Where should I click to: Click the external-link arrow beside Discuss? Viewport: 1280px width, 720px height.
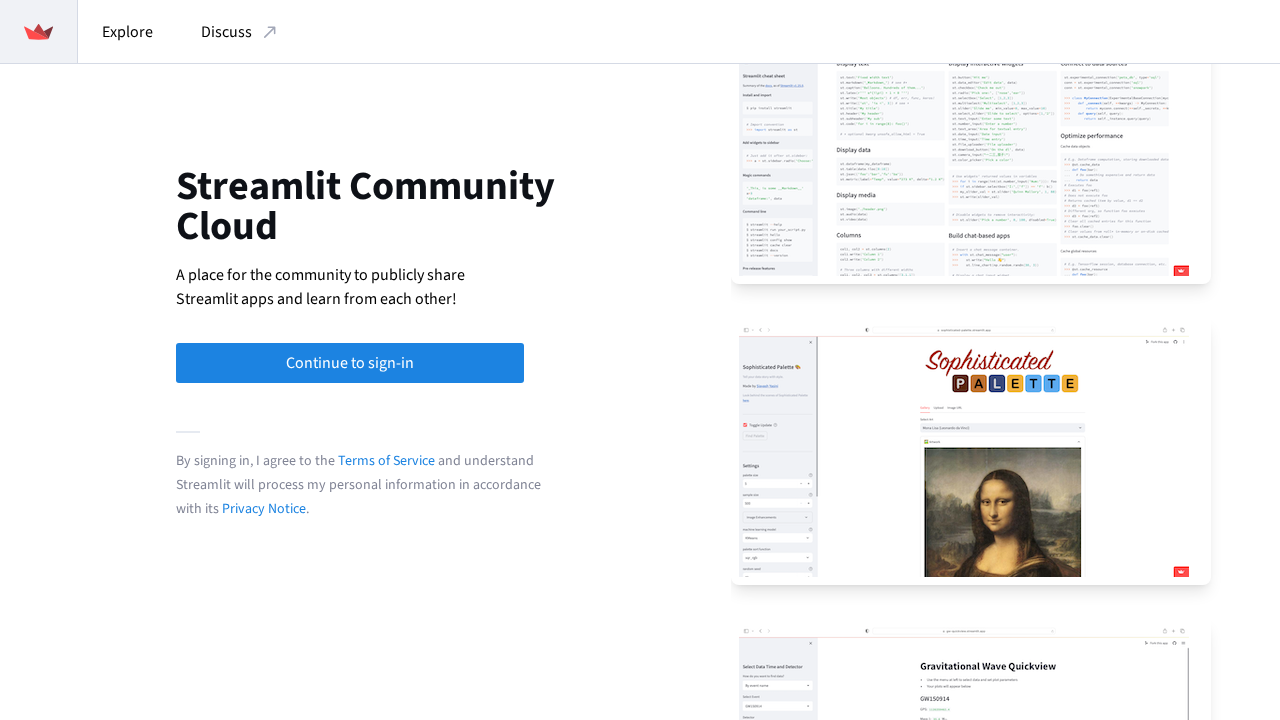pos(268,30)
